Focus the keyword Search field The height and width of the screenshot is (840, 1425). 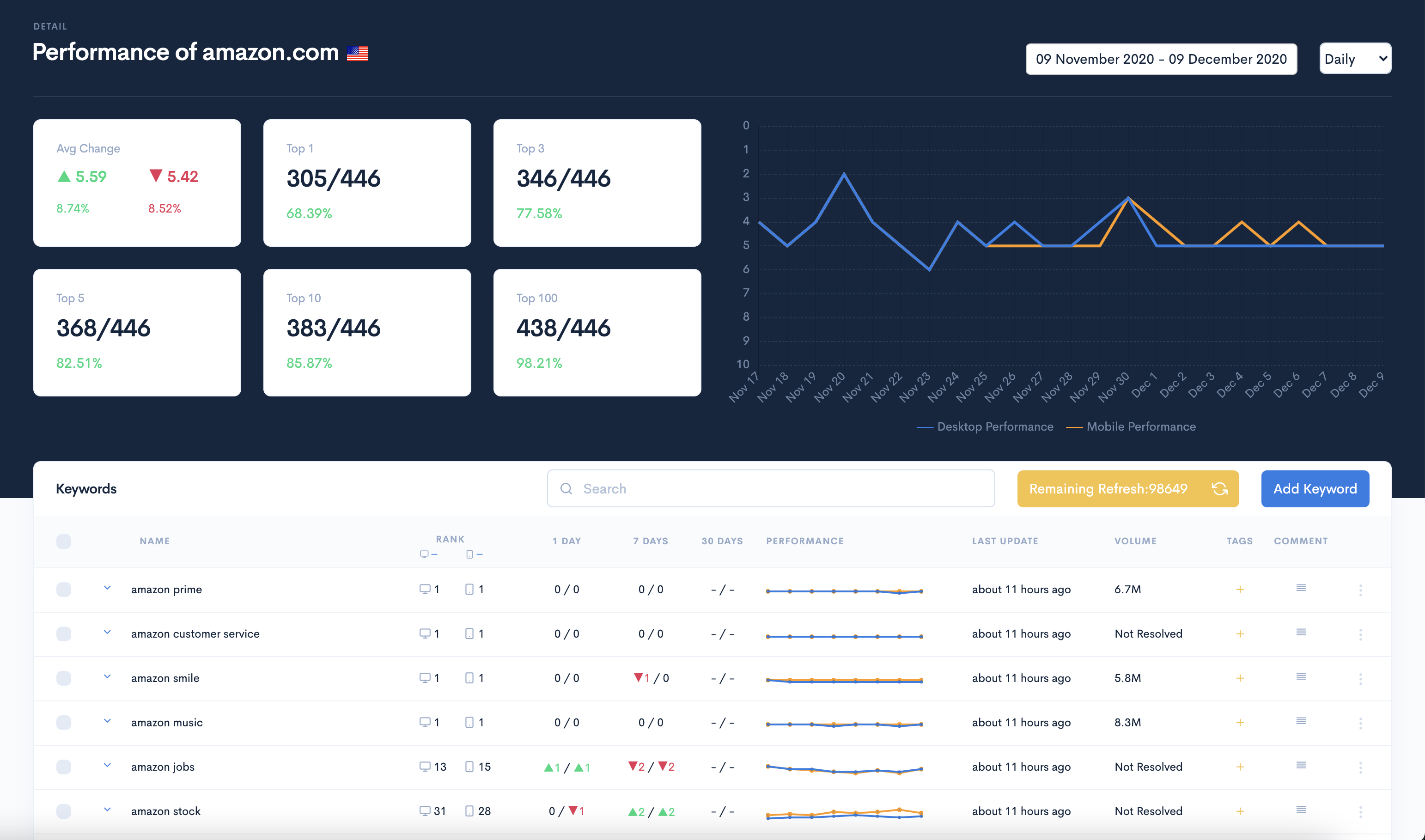(x=771, y=488)
